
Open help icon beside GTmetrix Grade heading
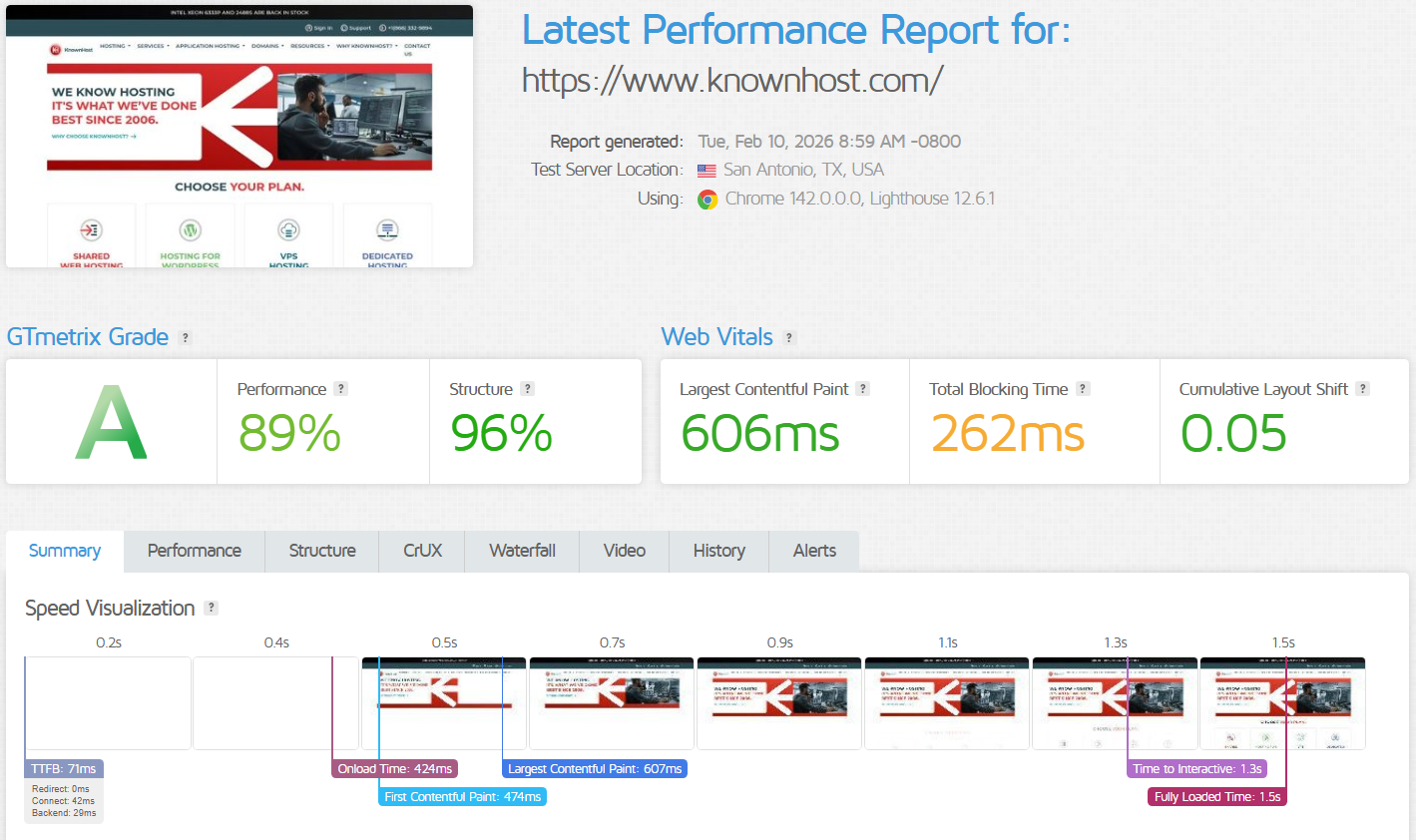(x=185, y=338)
